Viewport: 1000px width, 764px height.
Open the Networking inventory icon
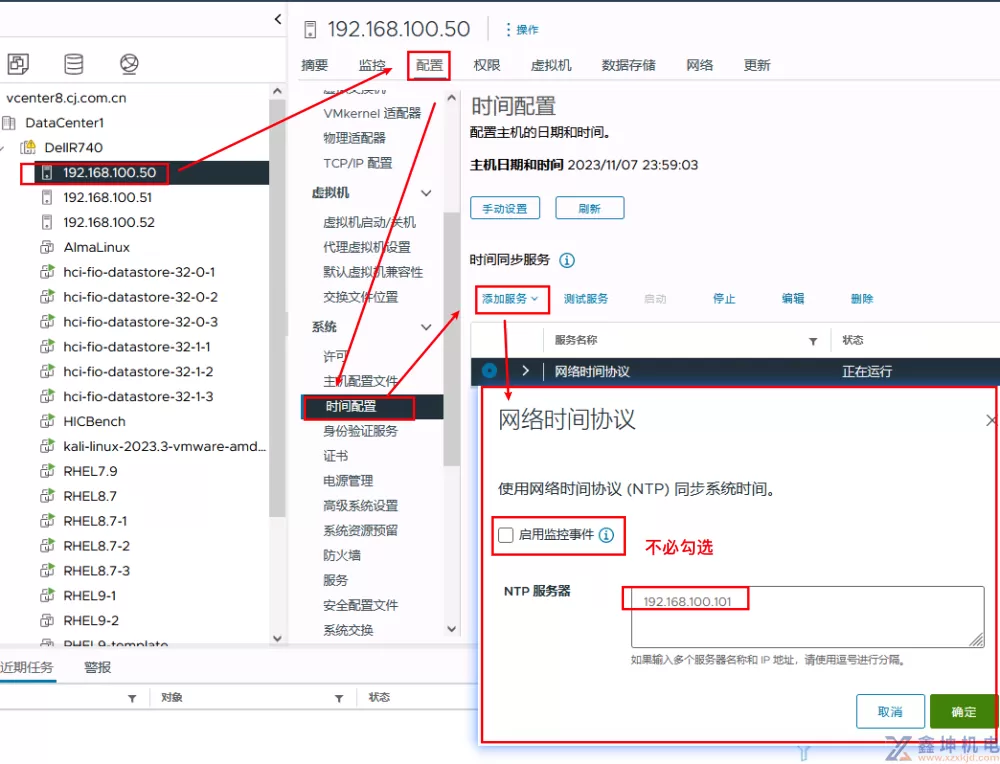pos(129,64)
